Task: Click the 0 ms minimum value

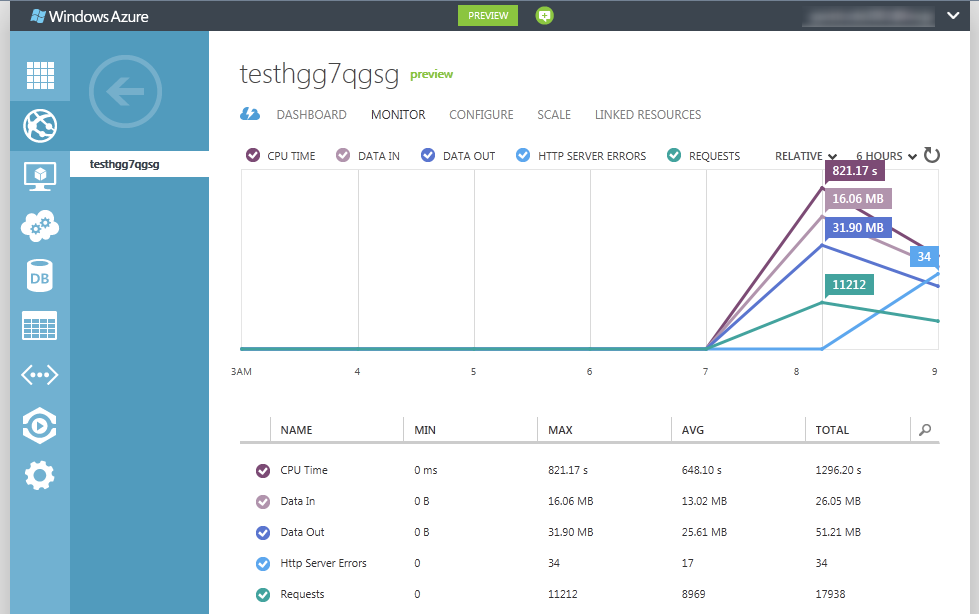Action: [426, 470]
